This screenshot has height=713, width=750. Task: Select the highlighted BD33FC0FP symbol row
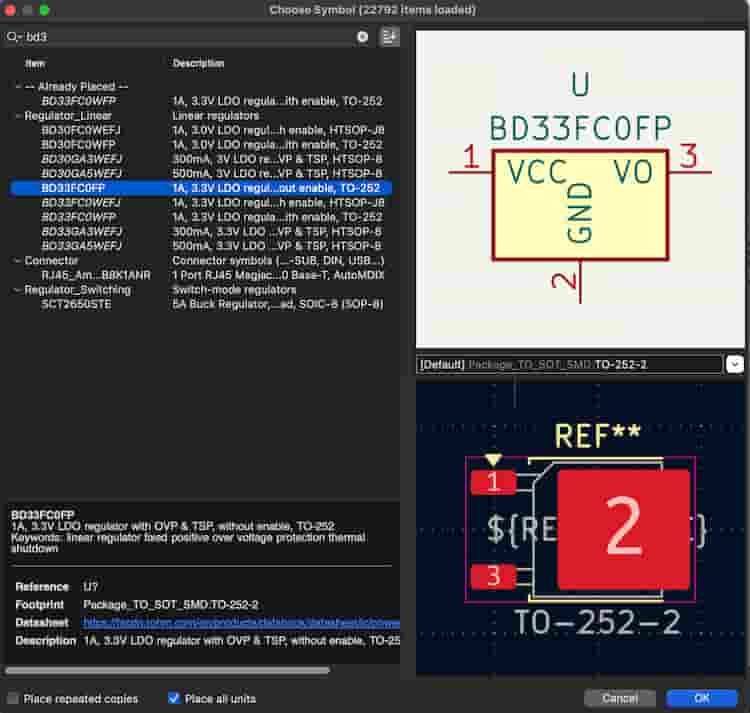[x=201, y=188]
